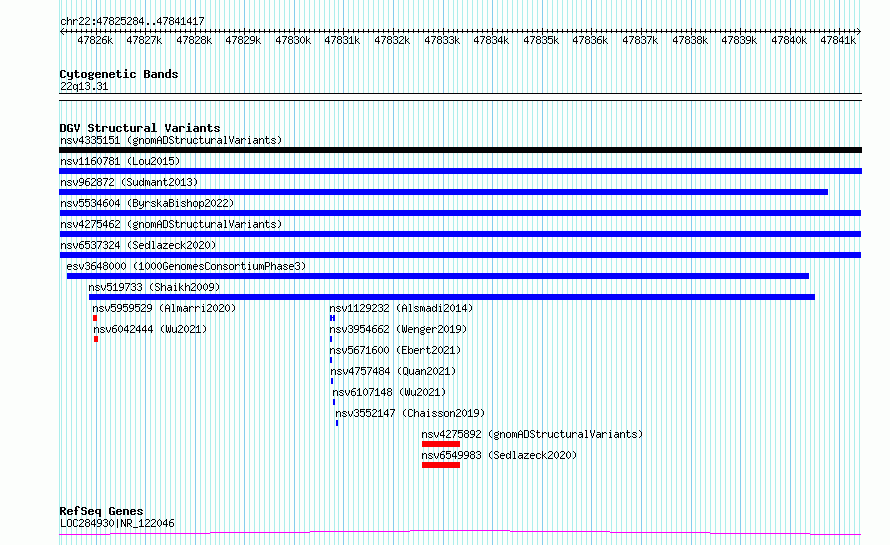890x545 pixels.
Task: Click the black cytogenetic band line
Action: point(460,97)
